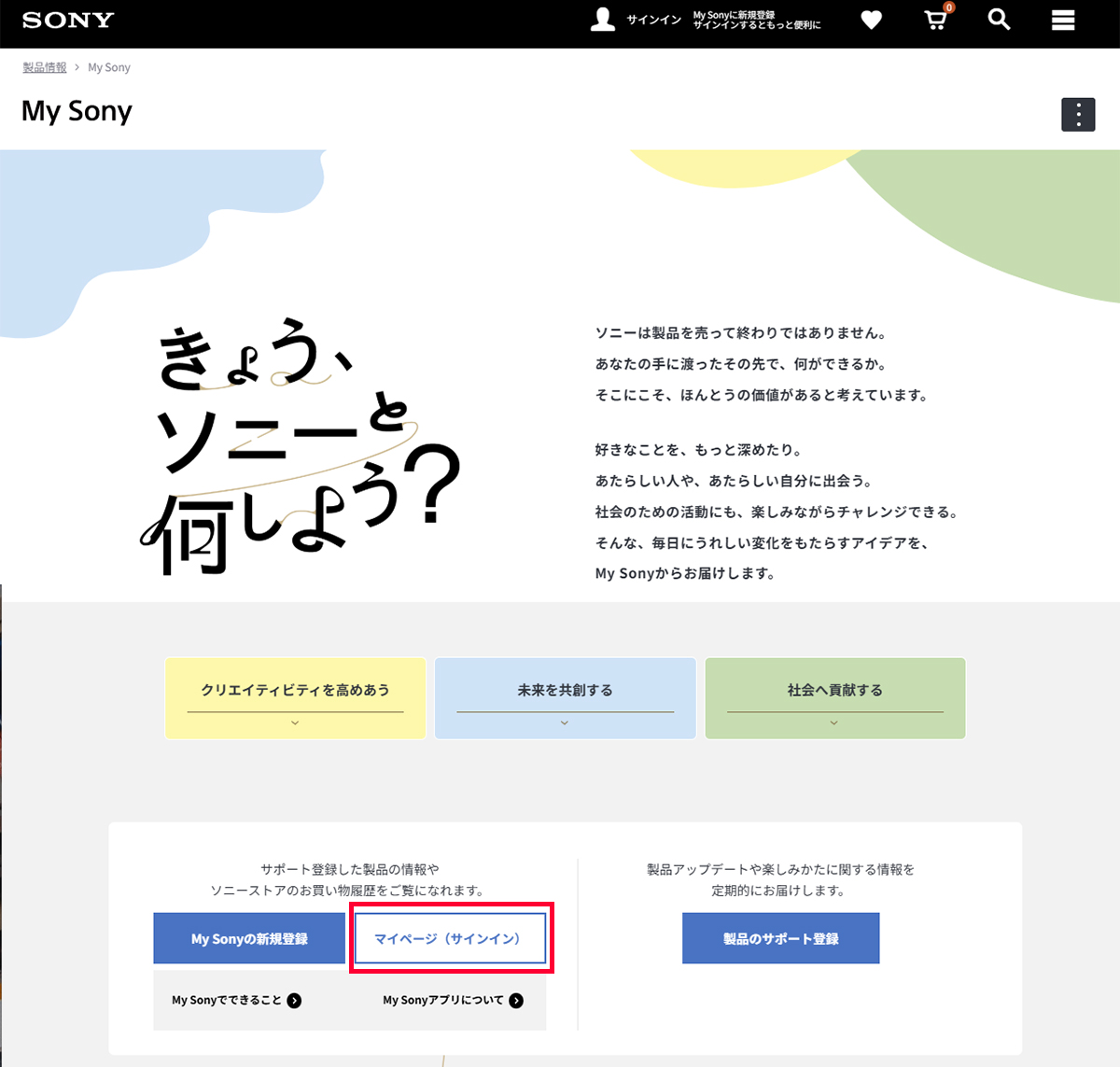Click the search magnifier icon
The width and height of the screenshot is (1120, 1067).
999,20
